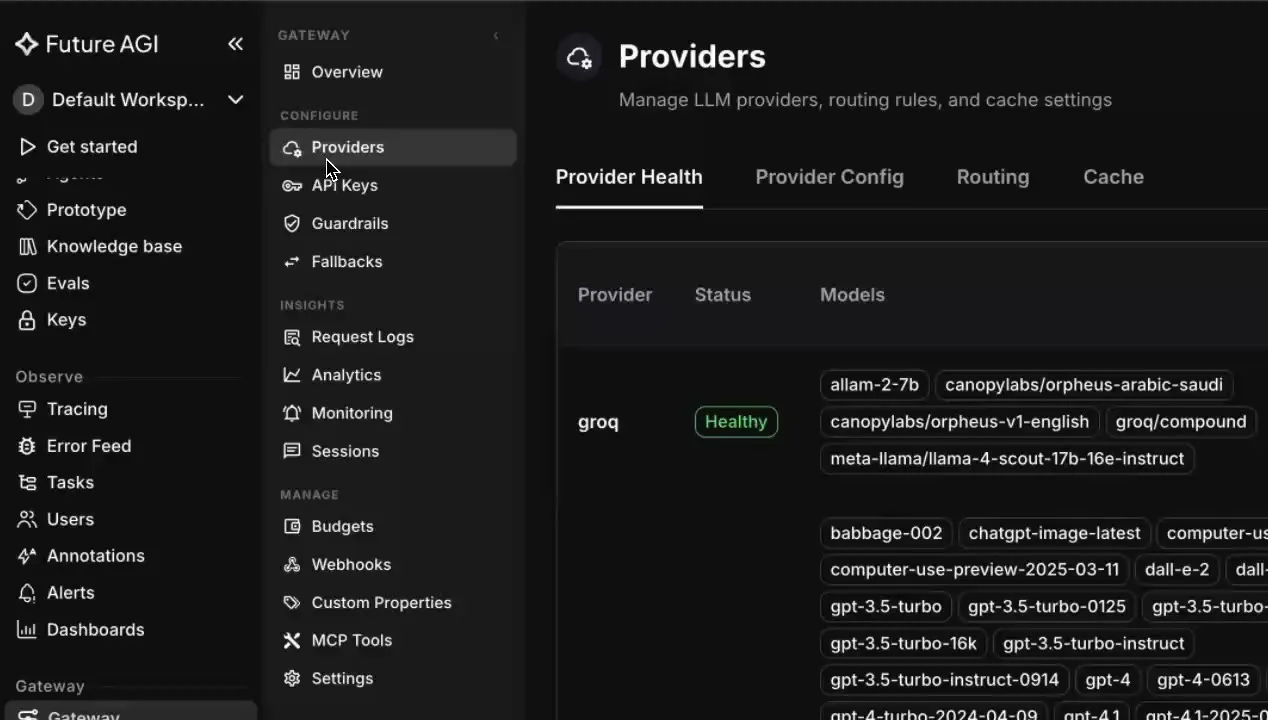Image resolution: width=1268 pixels, height=720 pixels.
Task: Open the Dashboards page
Action: click(x=96, y=630)
